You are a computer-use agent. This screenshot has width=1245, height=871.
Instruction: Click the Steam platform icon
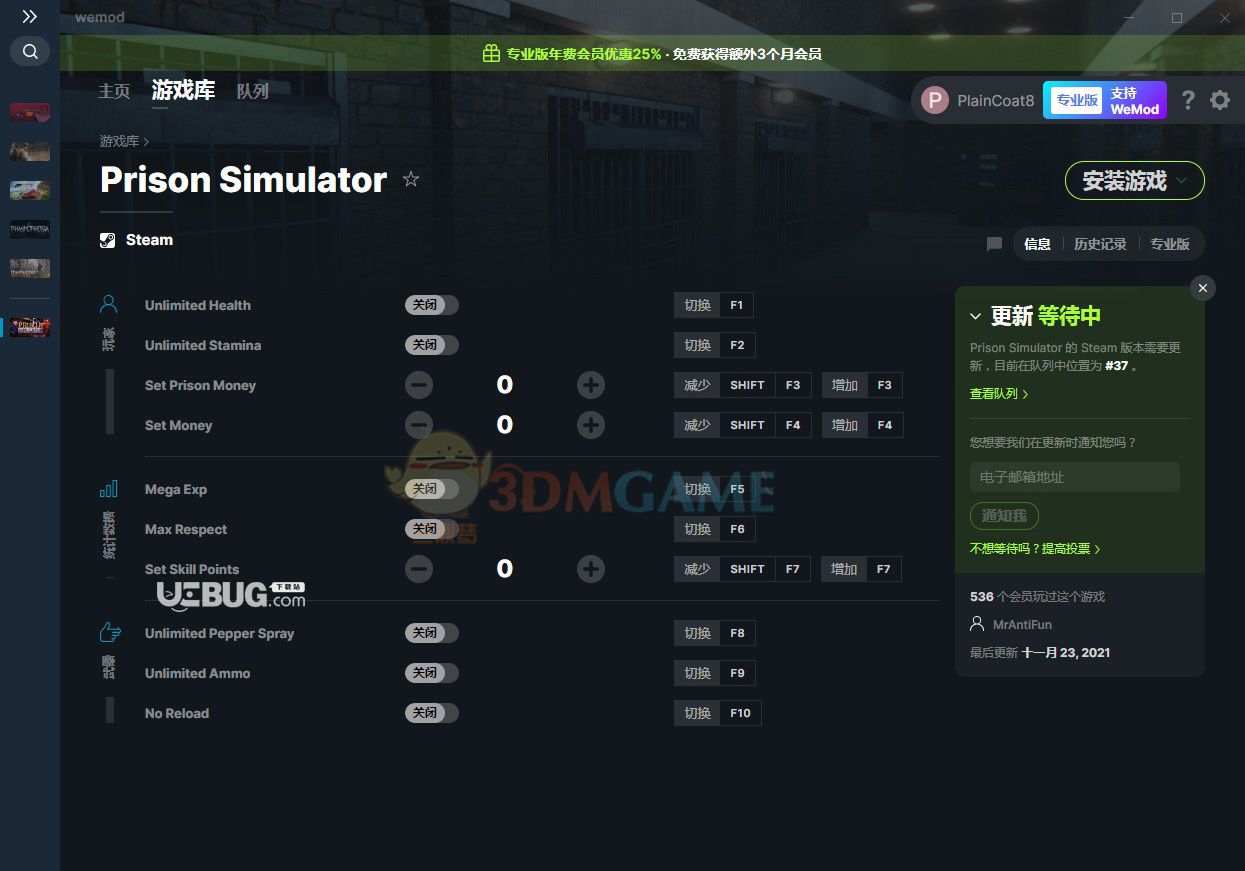(x=108, y=240)
